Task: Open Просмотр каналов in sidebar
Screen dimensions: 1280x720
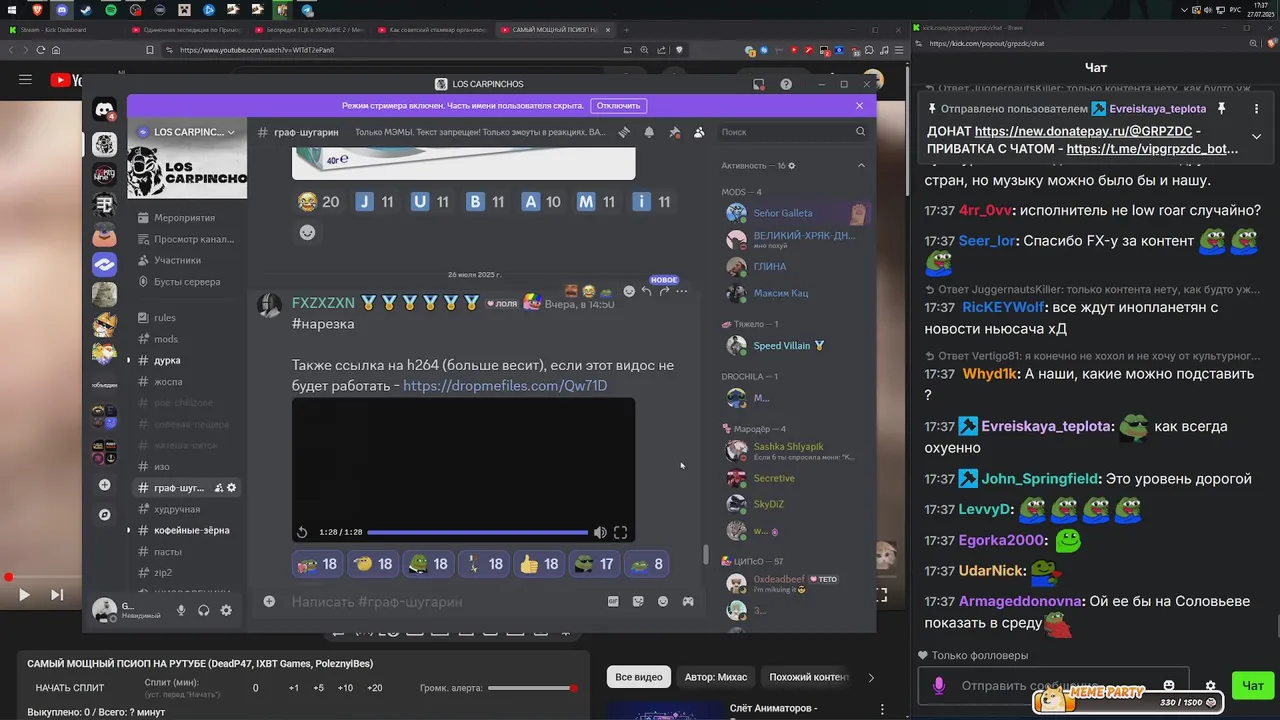Action: [x=186, y=239]
